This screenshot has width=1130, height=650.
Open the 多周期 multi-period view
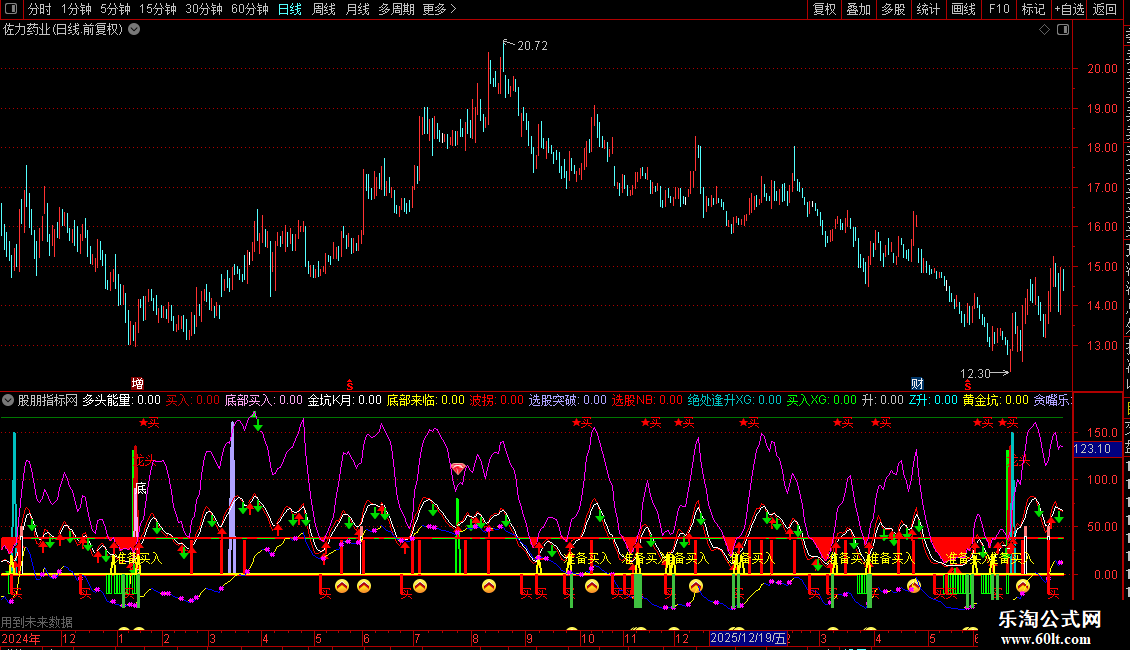396,9
